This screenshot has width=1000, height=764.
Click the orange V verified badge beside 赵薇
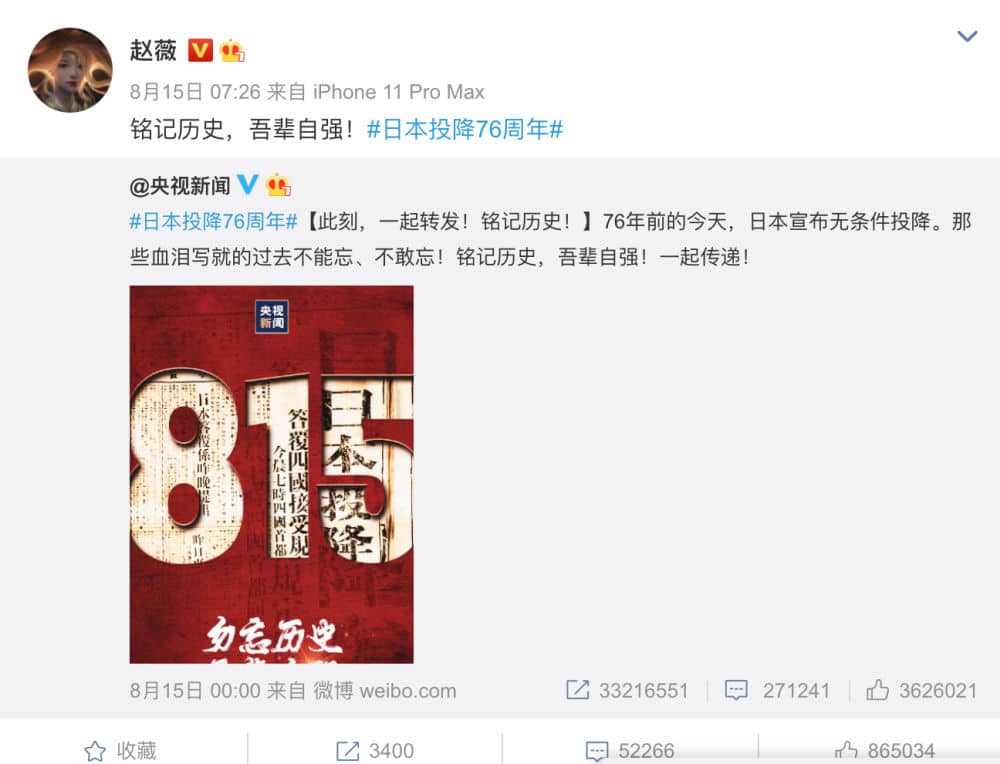pos(200,50)
